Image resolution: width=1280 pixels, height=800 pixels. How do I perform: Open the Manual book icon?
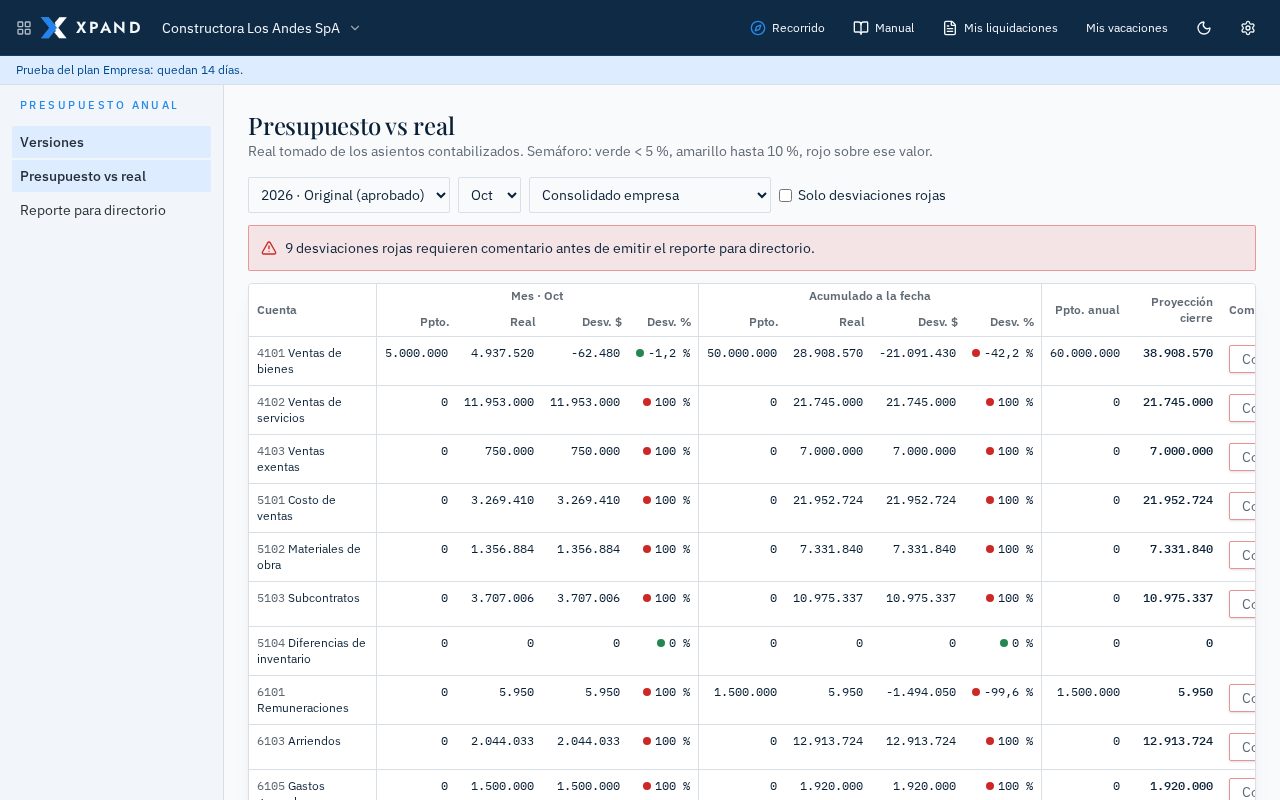(x=861, y=28)
